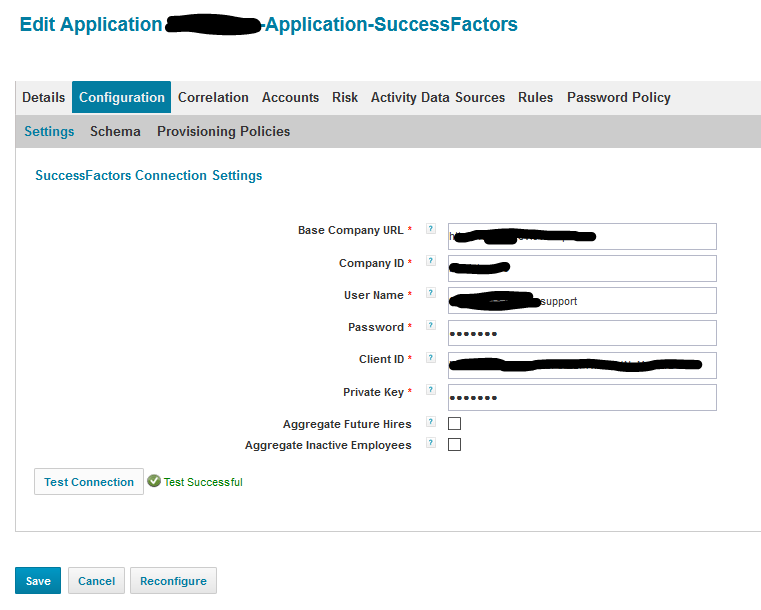Click into the User Name field
761x610 pixels.
tap(582, 301)
